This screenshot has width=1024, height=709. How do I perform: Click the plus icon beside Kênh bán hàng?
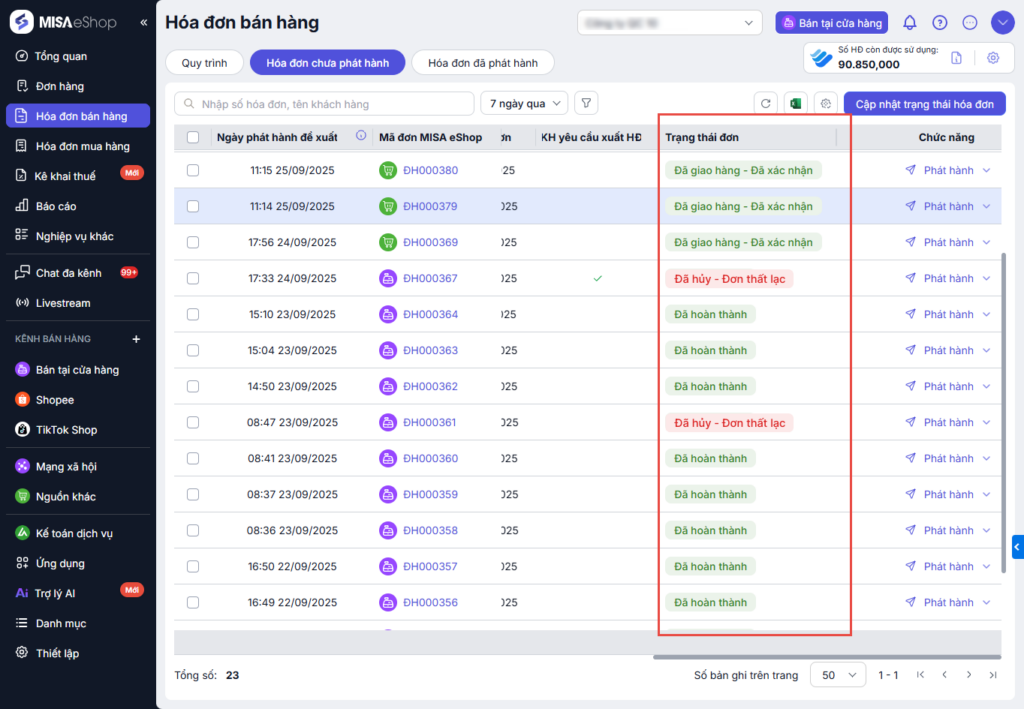(137, 339)
